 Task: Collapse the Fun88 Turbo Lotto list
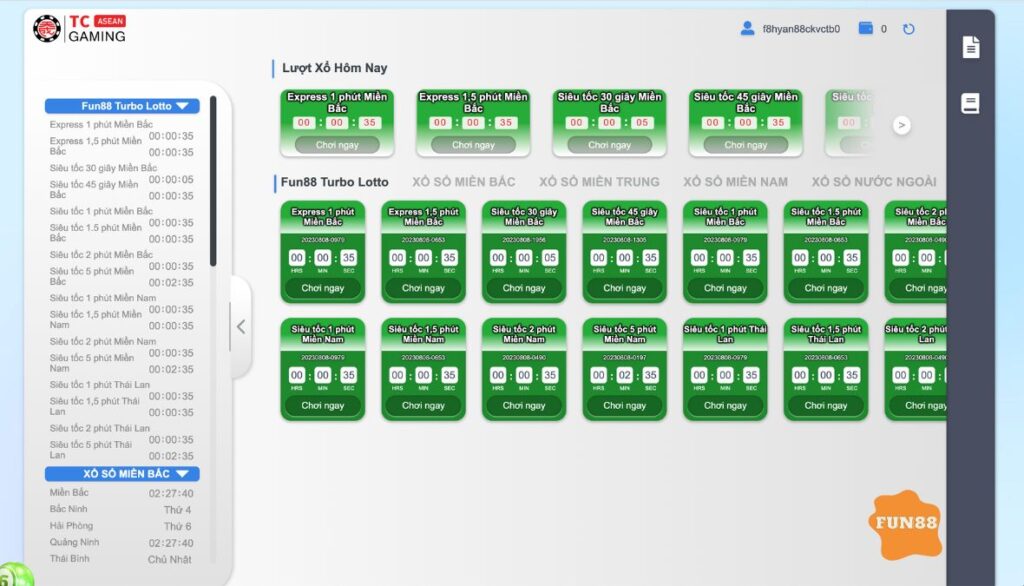click(x=122, y=106)
